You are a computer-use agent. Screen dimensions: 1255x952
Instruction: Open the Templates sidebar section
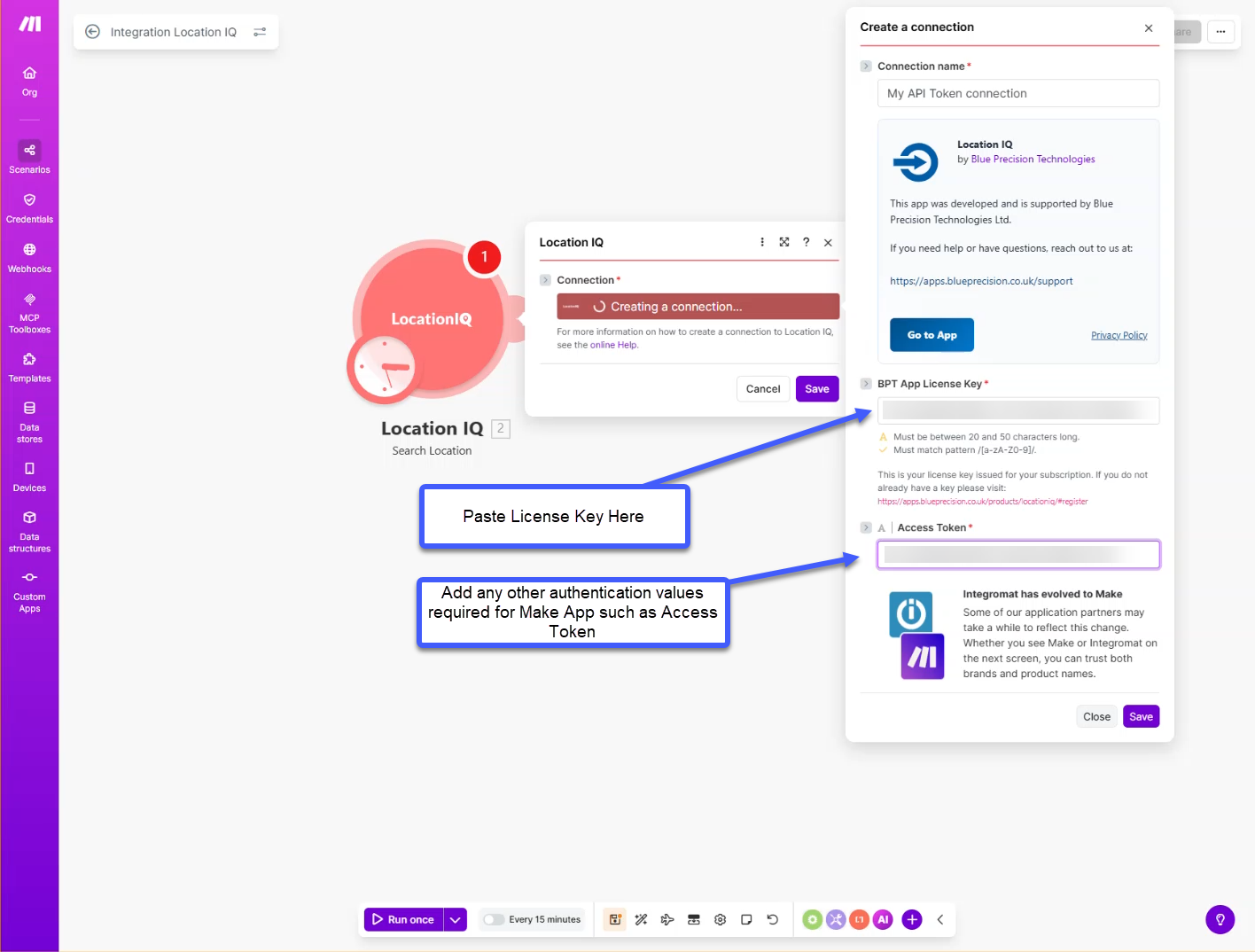point(29,367)
